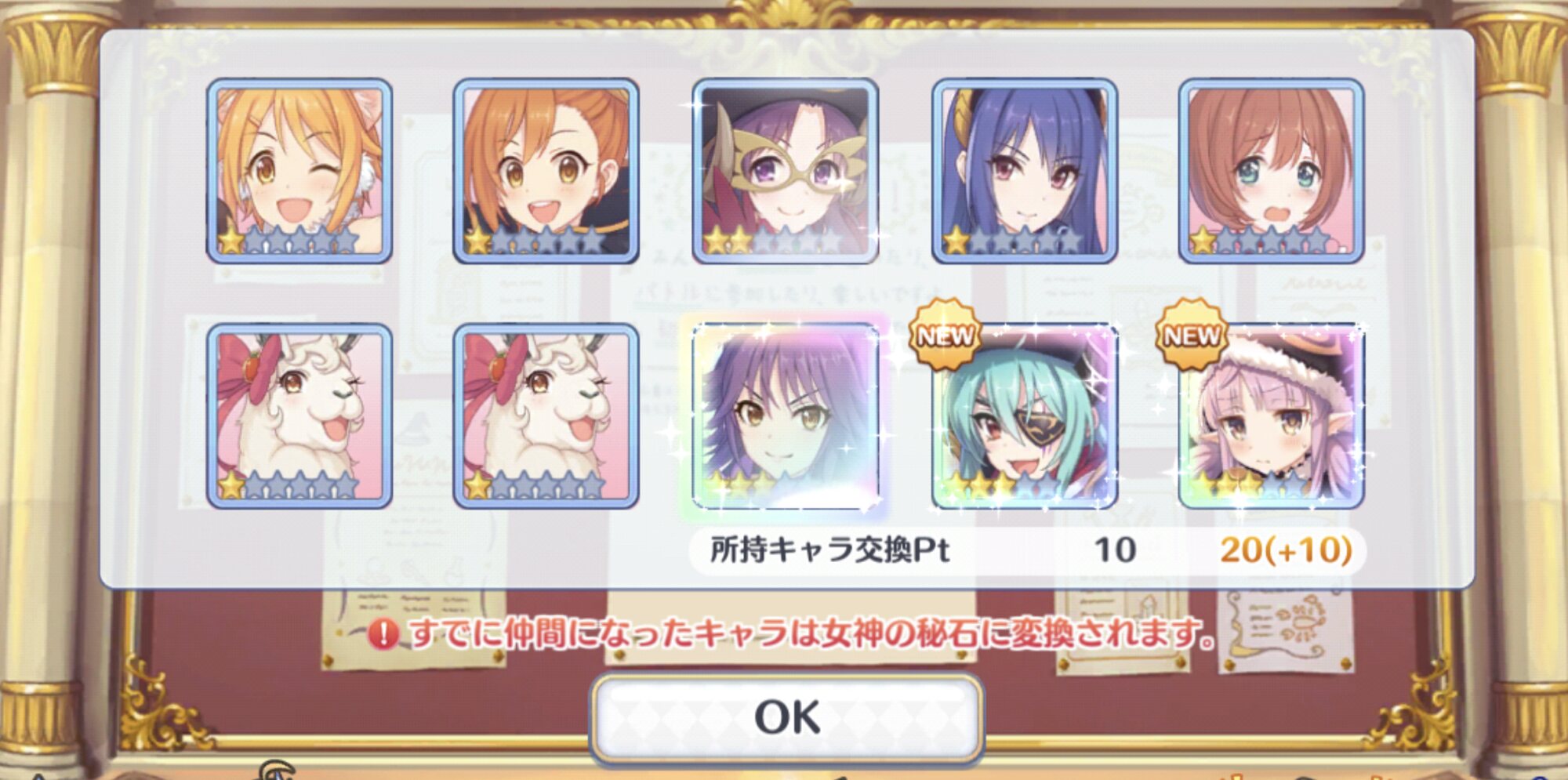1568x780 pixels.
Task: Select the teal-eyed brown-haired girl portrait
Action: pos(1272,171)
